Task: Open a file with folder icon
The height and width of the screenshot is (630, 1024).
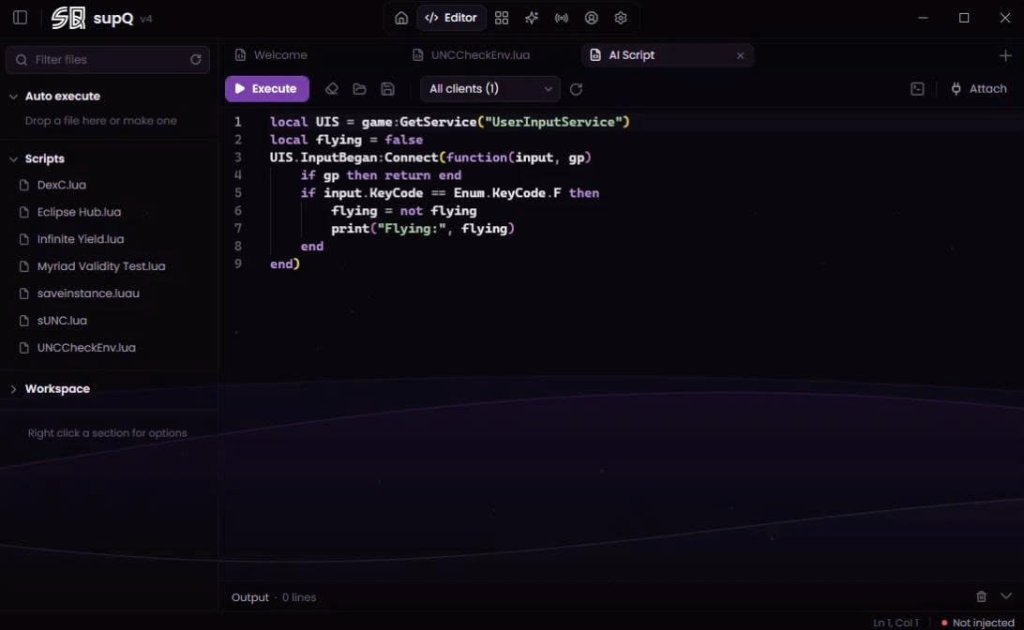Action: pos(359,89)
